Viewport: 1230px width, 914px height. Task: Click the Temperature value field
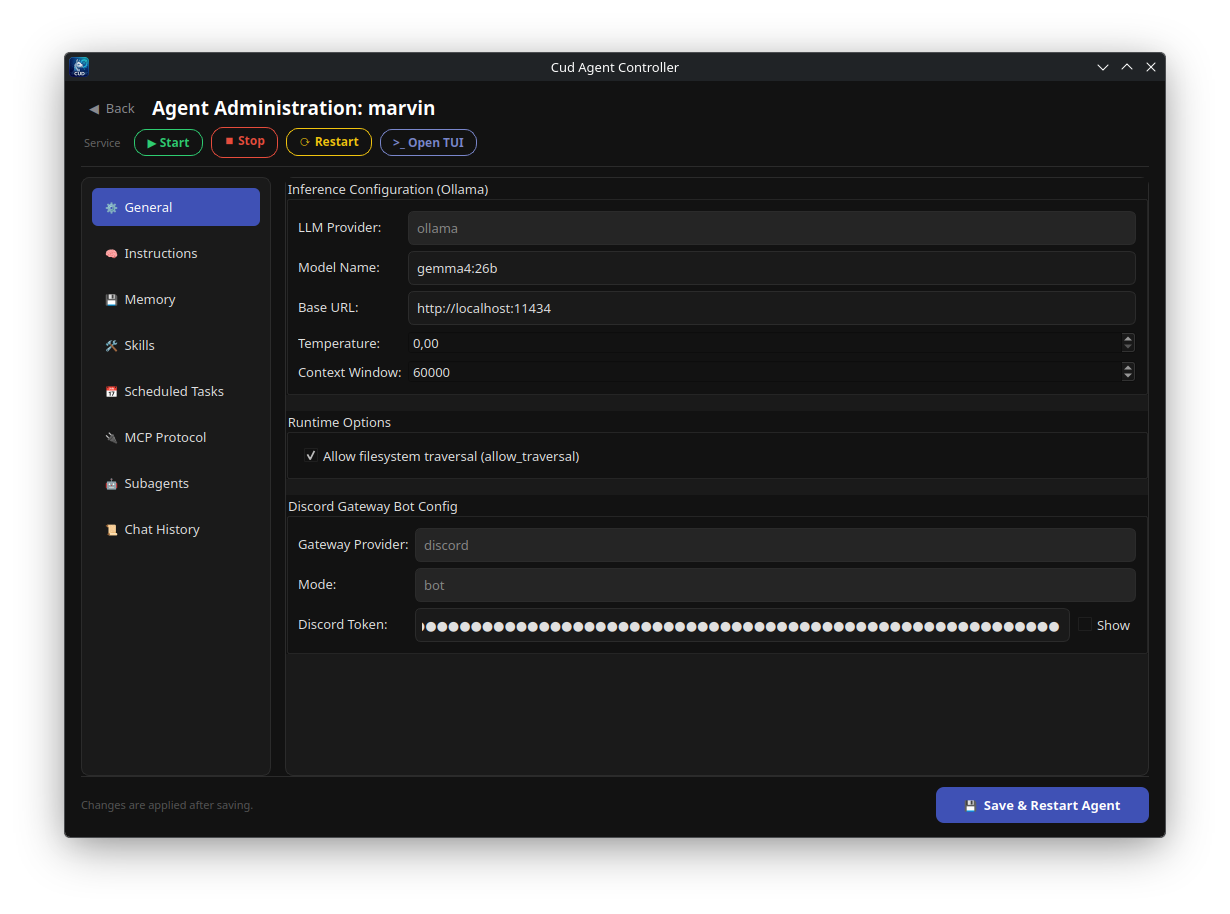(765, 343)
